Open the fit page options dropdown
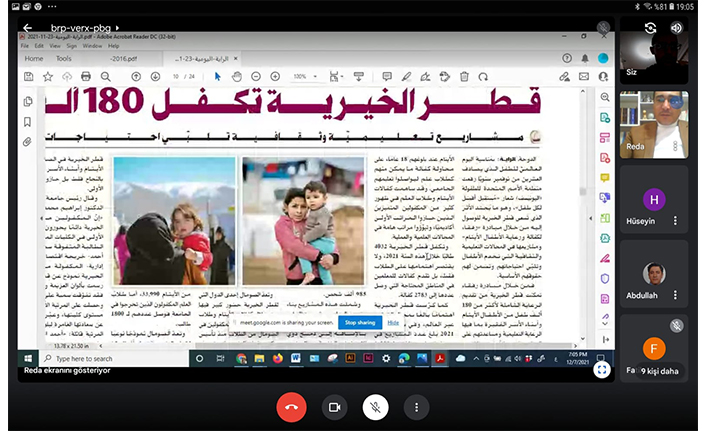706x431 pixels. [x=335, y=77]
